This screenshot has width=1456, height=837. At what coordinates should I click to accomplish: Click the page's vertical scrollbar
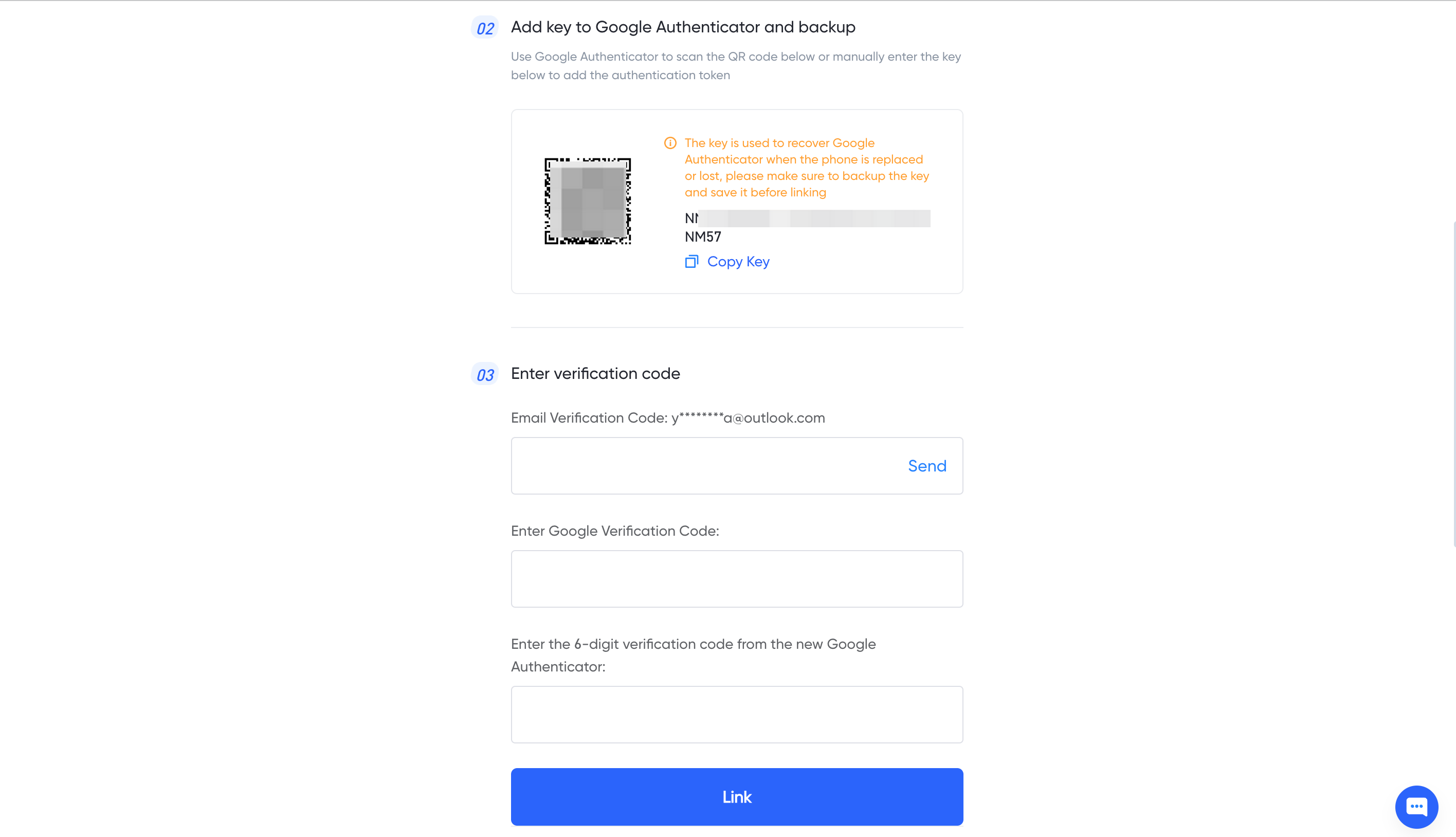[x=1454, y=384]
